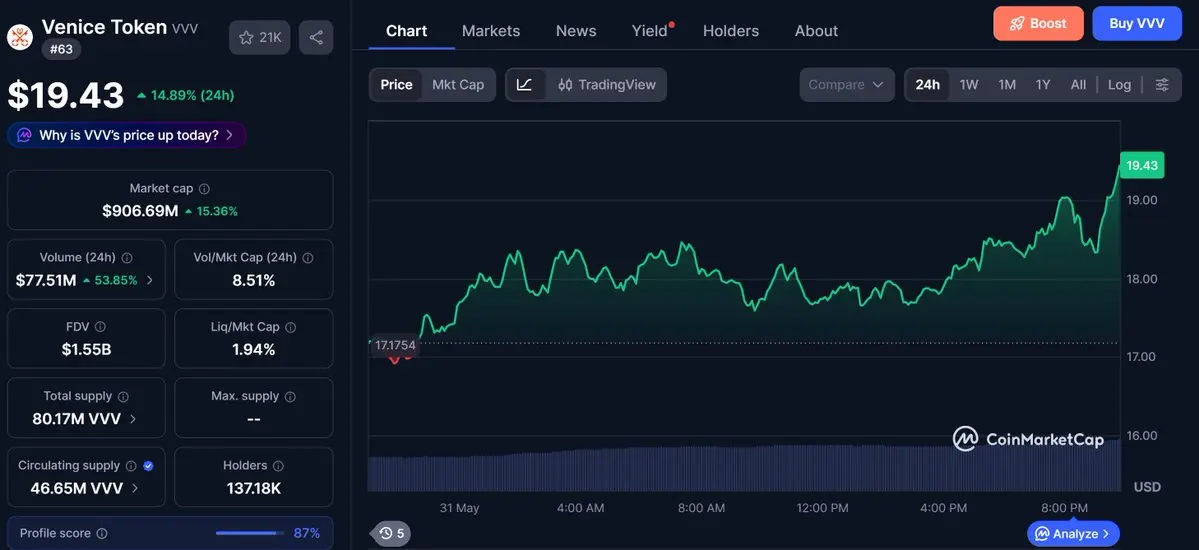This screenshot has width=1199, height=550.
Task: Click the Buy VVV button
Action: pyautogui.click(x=1137, y=24)
